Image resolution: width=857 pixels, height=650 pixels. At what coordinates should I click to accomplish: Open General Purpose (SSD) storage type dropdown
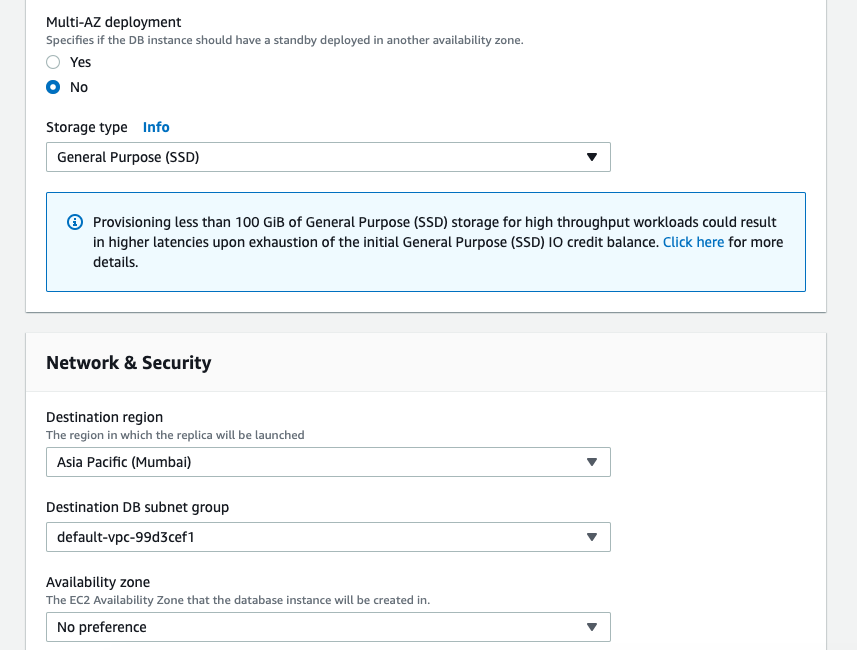(328, 157)
